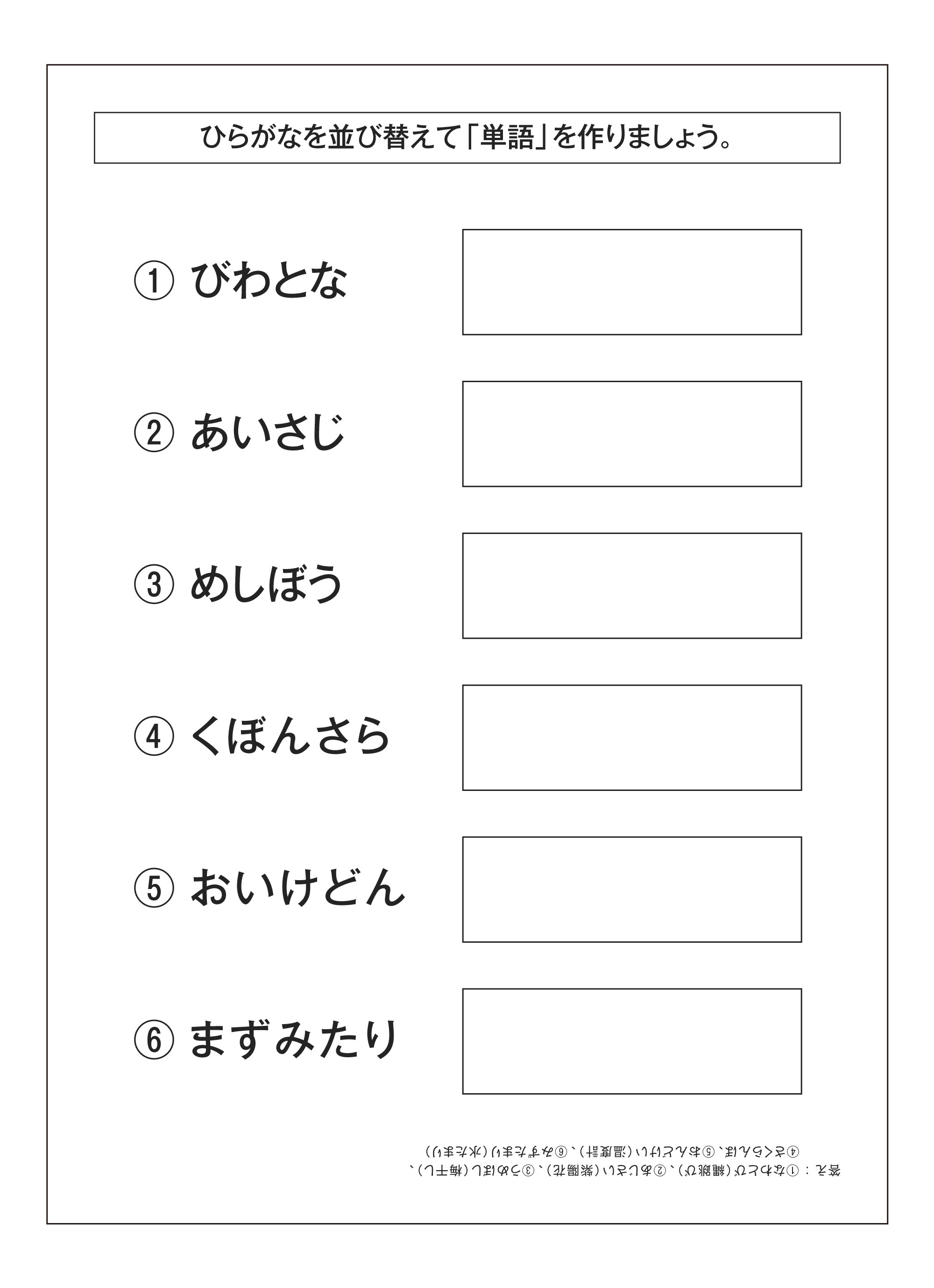934x1288 pixels.
Task: Select the answer box for おいけどん
Action: (632, 890)
